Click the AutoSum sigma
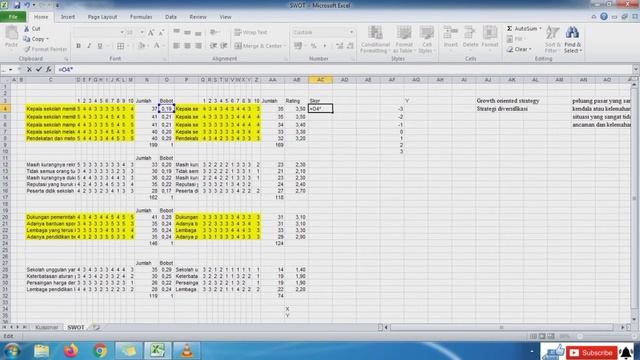This screenshot has width=640, height=360. (x=509, y=29)
